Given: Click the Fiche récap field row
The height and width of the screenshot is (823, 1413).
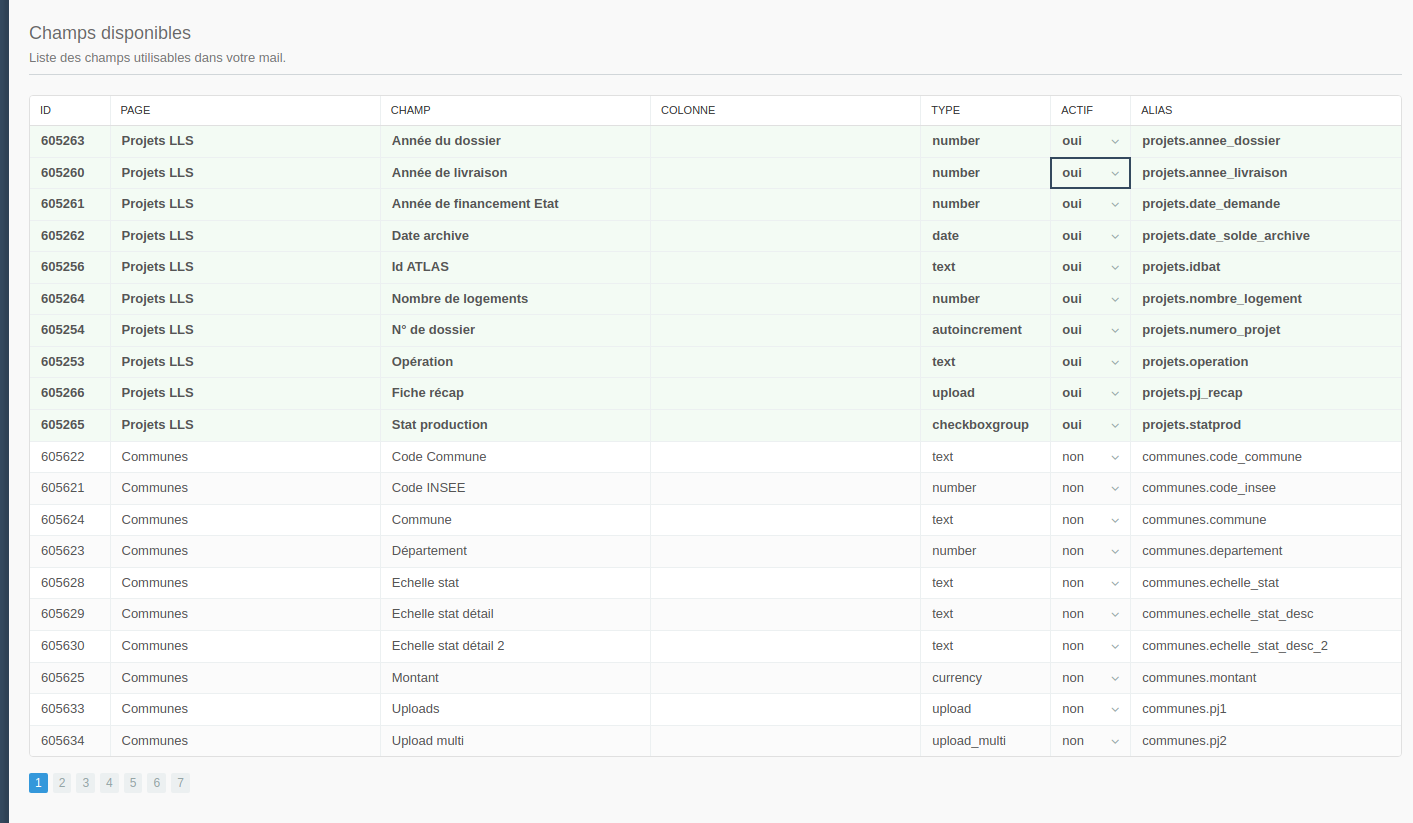Looking at the screenshot, I should tap(427, 393).
